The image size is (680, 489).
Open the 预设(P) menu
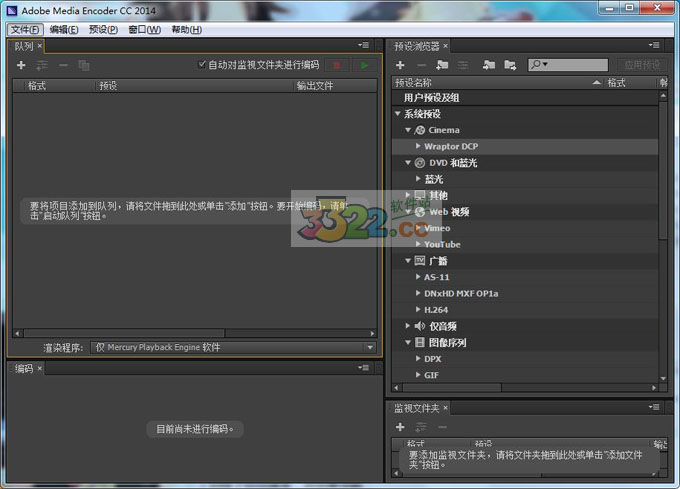(x=103, y=29)
